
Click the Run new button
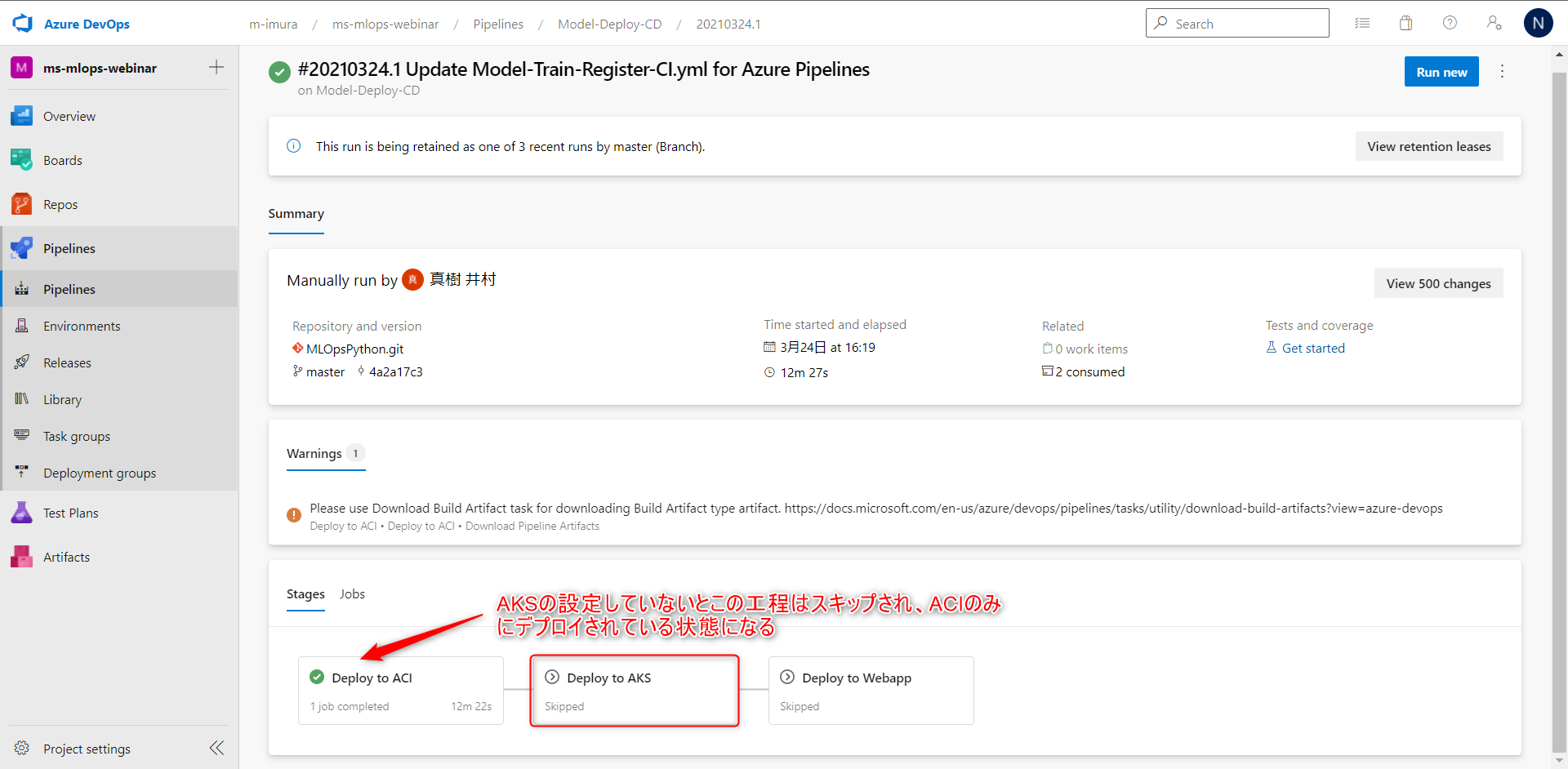pyautogui.click(x=1441, y=72)
